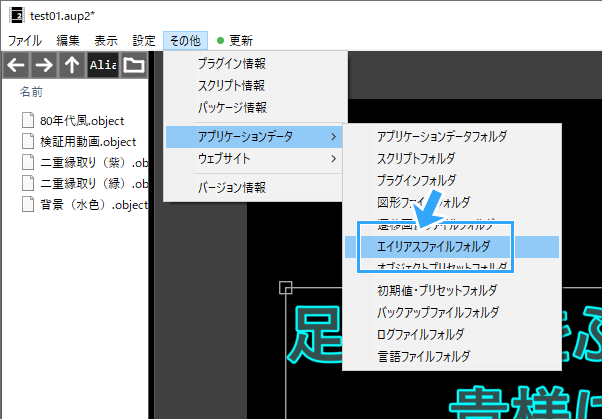Open the folder icon in browser toolbar
602x419 pixels.
pyautogui.click(x=134, y=65)
